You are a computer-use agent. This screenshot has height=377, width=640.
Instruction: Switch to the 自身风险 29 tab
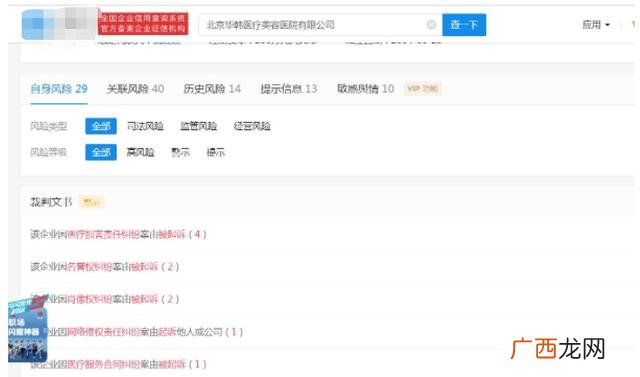tap(59, 89)
